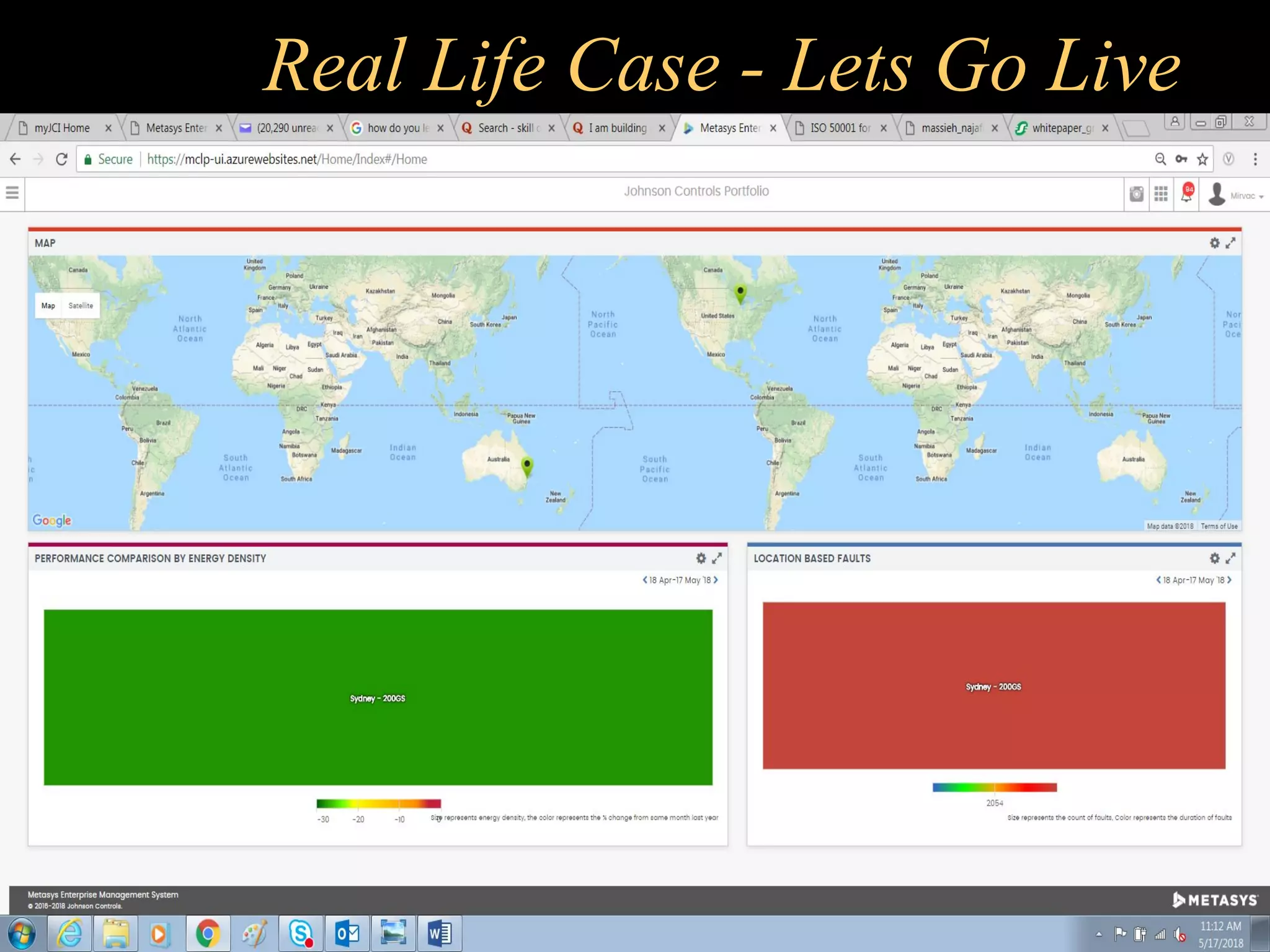Viewport: 1270px width, 952px height.
Task: Close the myJCI Home tab
Action: (108, 128)
